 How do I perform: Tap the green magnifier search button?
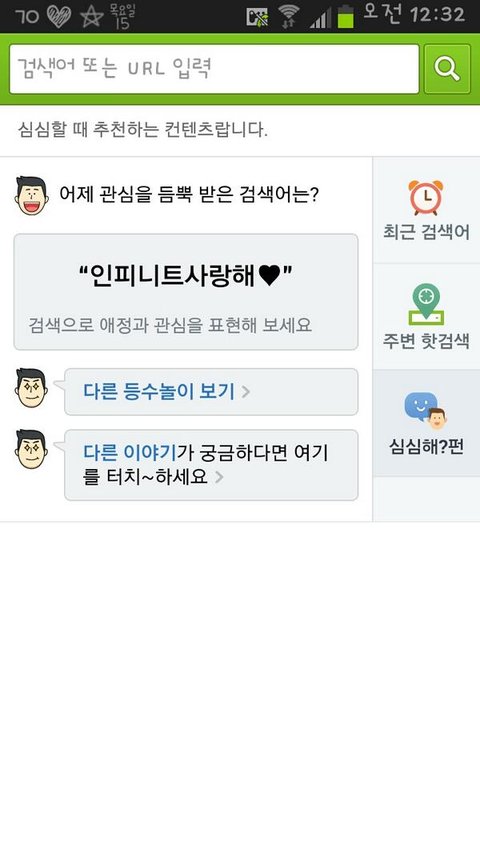coord(447,69)
